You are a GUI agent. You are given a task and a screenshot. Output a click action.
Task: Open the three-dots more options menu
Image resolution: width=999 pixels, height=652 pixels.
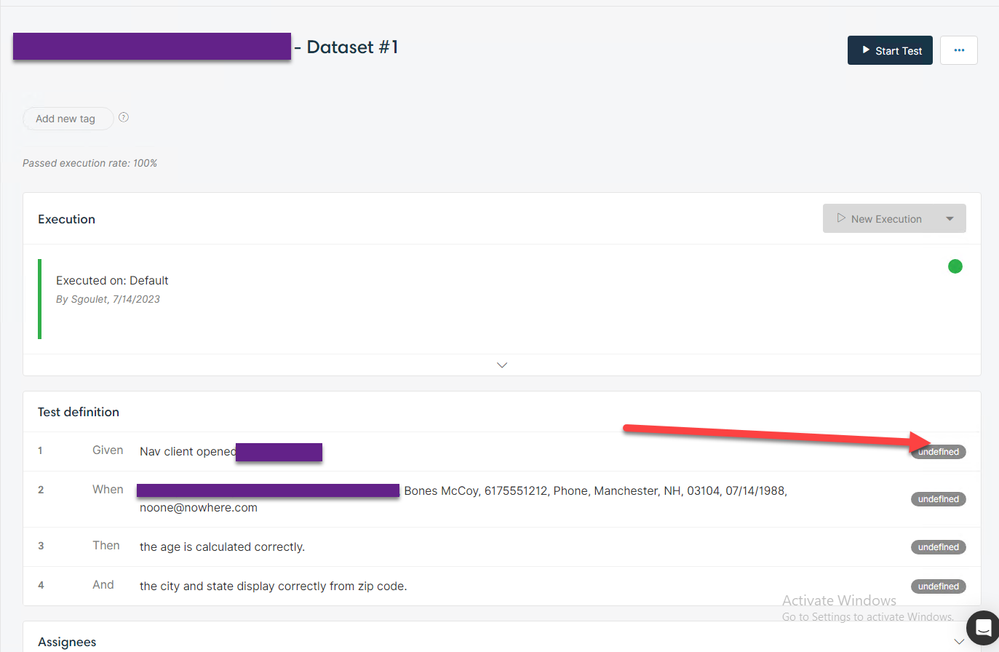959,50
